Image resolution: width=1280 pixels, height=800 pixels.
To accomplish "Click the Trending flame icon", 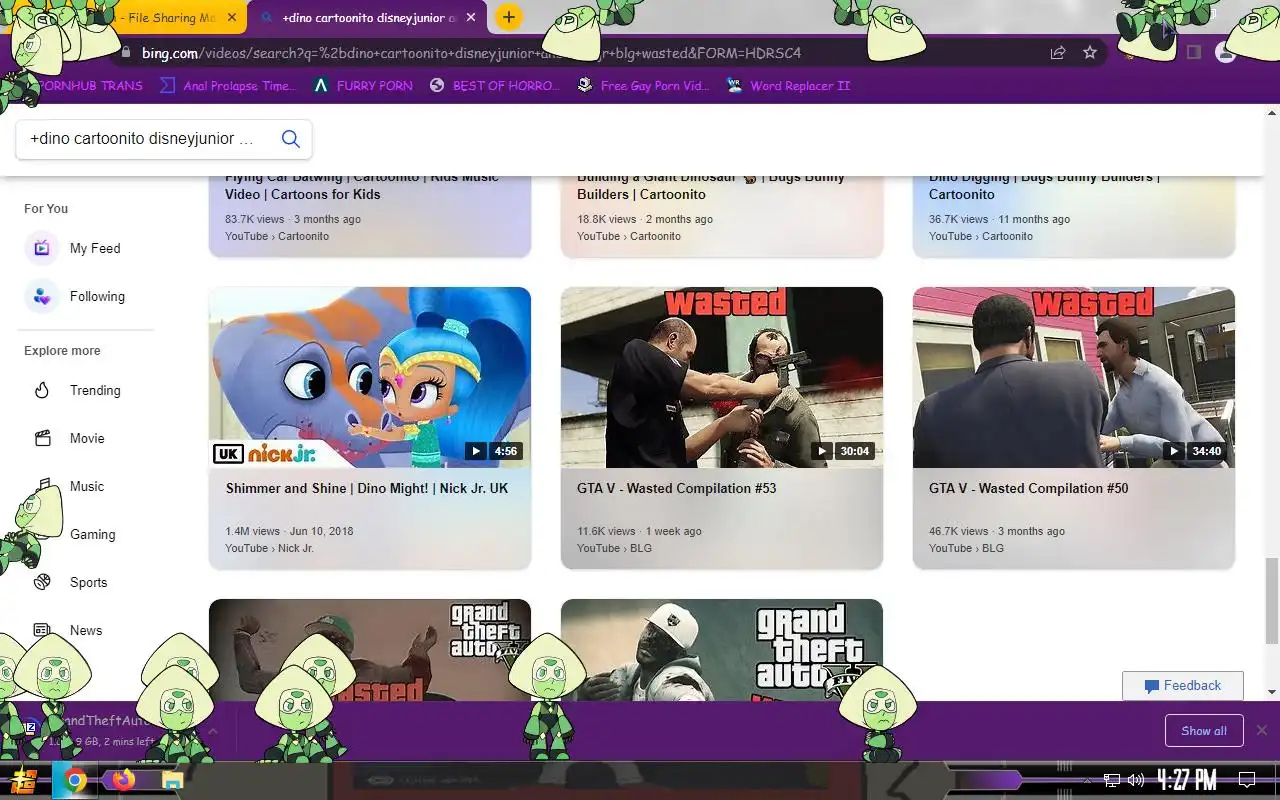I will [x=42, y=390].
